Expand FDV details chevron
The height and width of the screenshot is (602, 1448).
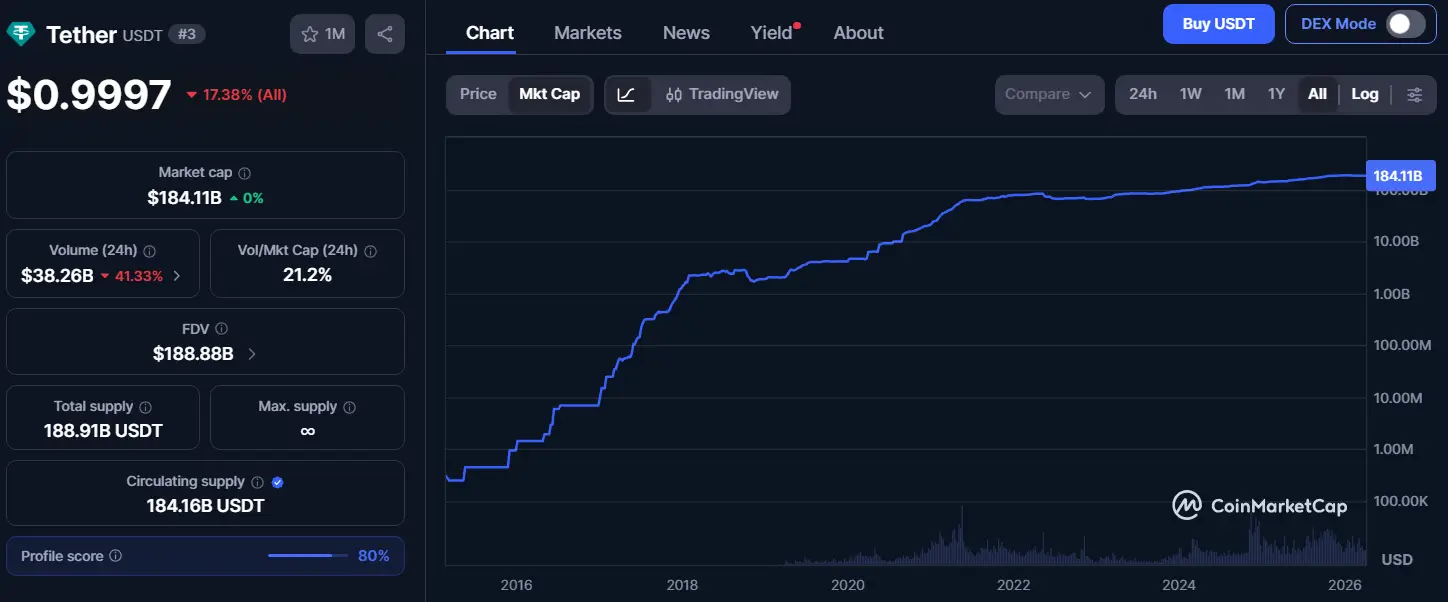(251, 353)
